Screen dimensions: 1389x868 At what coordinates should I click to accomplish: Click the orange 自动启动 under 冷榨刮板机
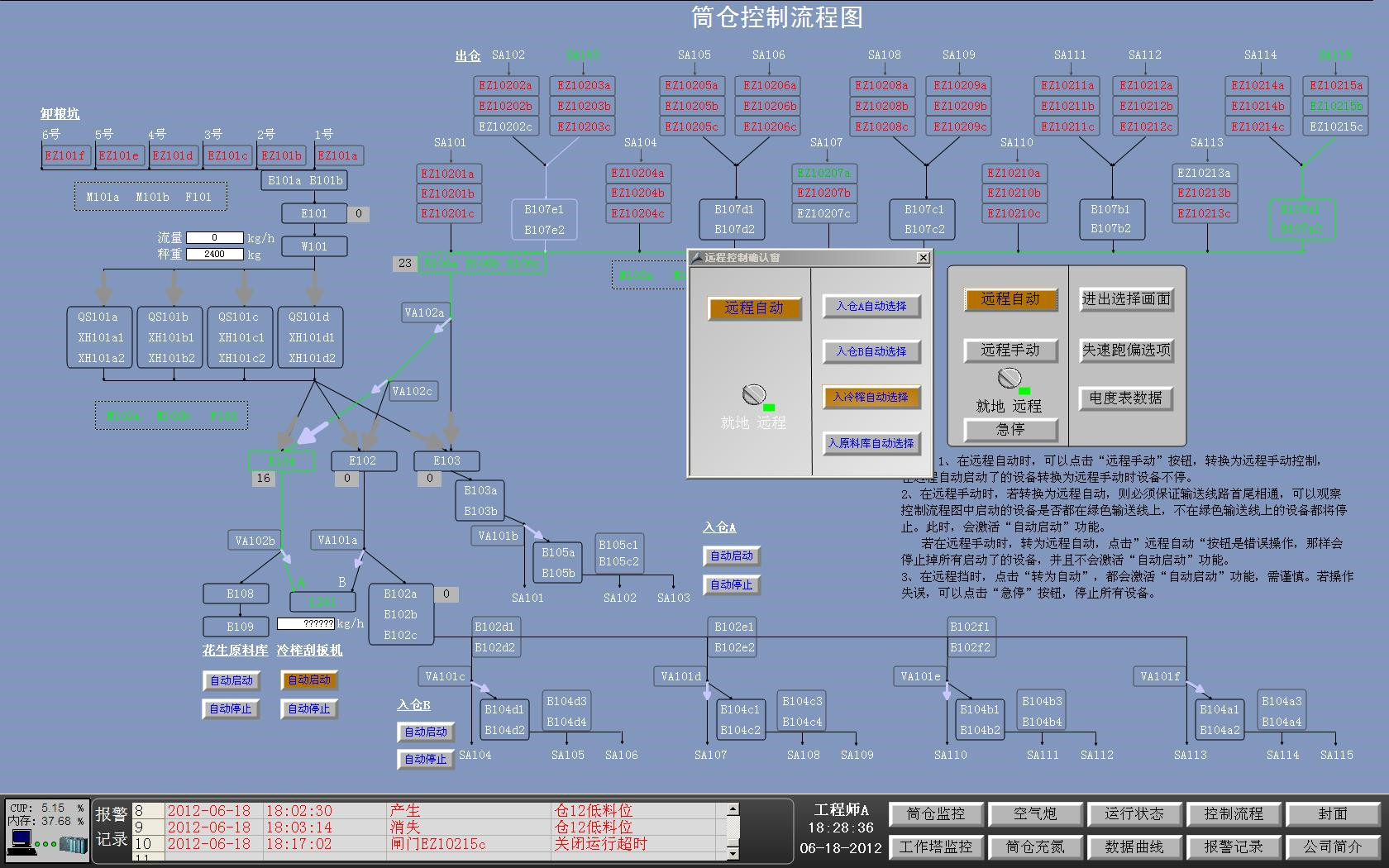pyautogui.click(x=309, y=680)
